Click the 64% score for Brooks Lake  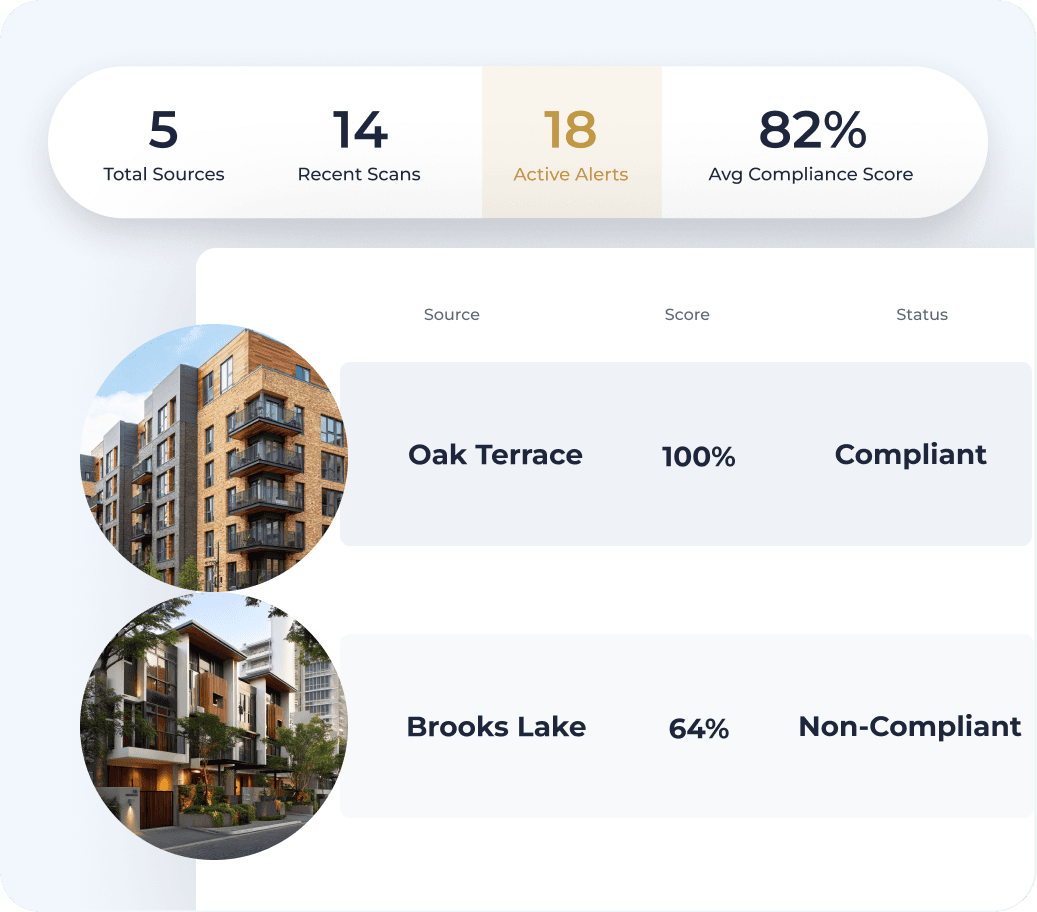point(698,729)
